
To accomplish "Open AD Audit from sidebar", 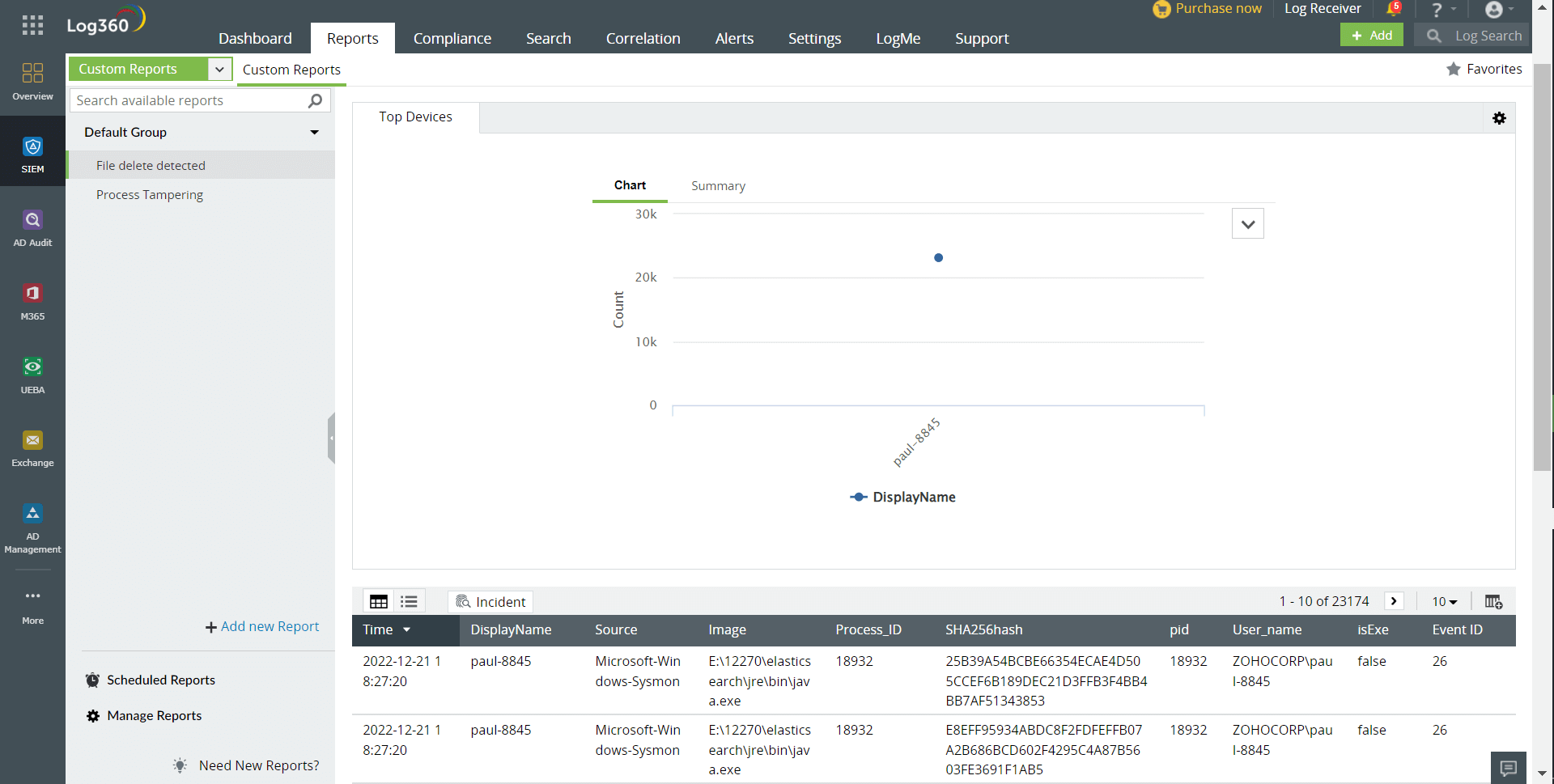I will pos(32,227).
